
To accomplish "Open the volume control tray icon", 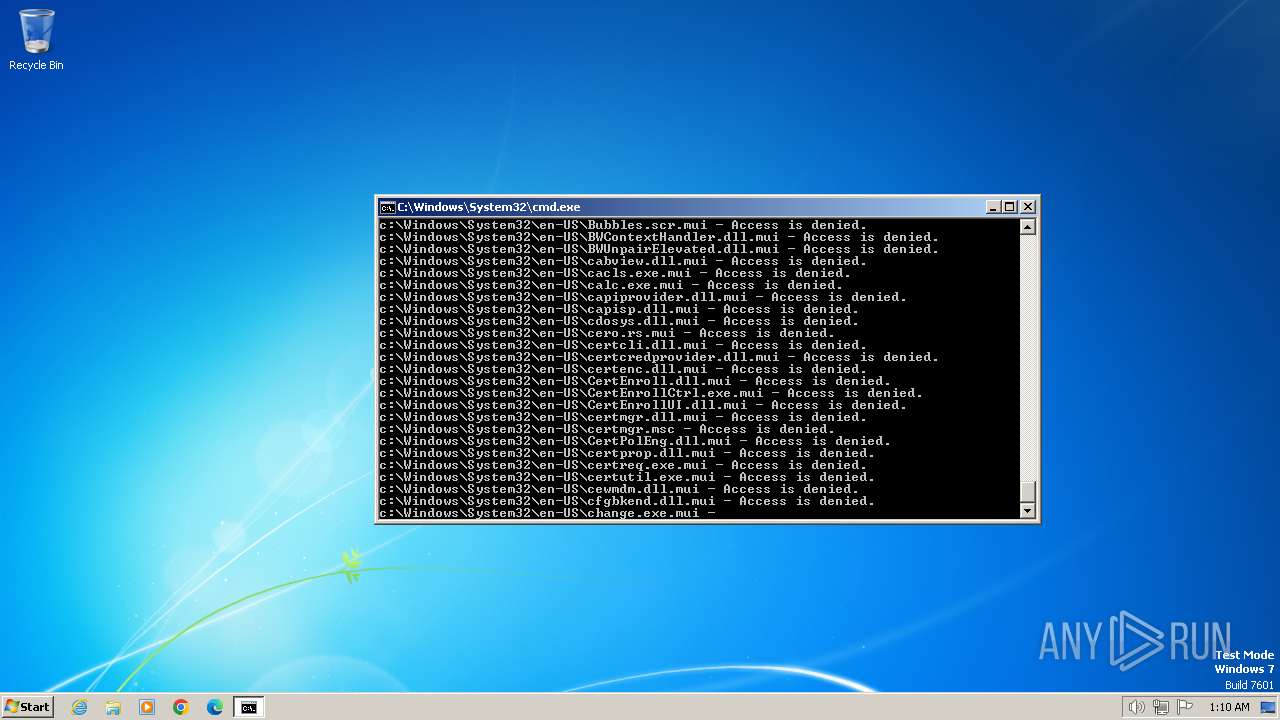I will (x=1136, y=707).
